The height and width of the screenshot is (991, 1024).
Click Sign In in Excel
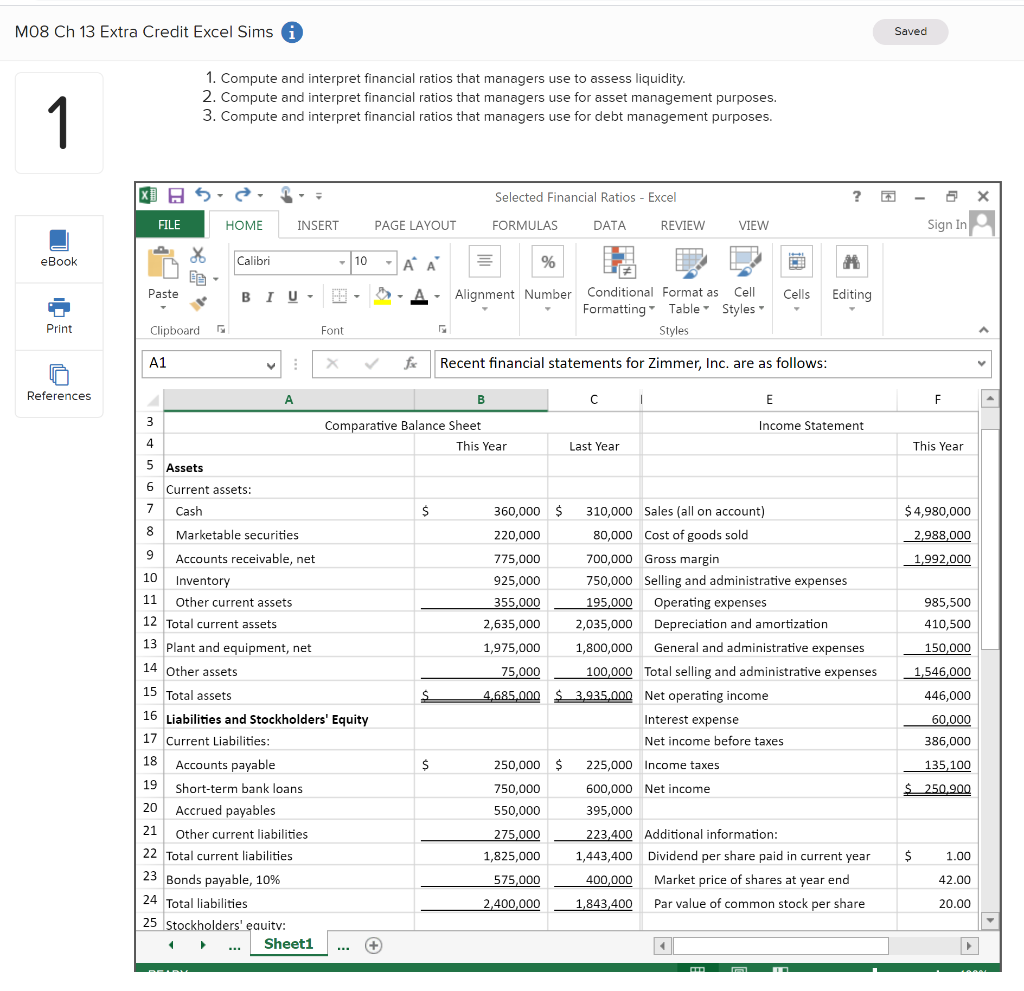coord(946,225)
